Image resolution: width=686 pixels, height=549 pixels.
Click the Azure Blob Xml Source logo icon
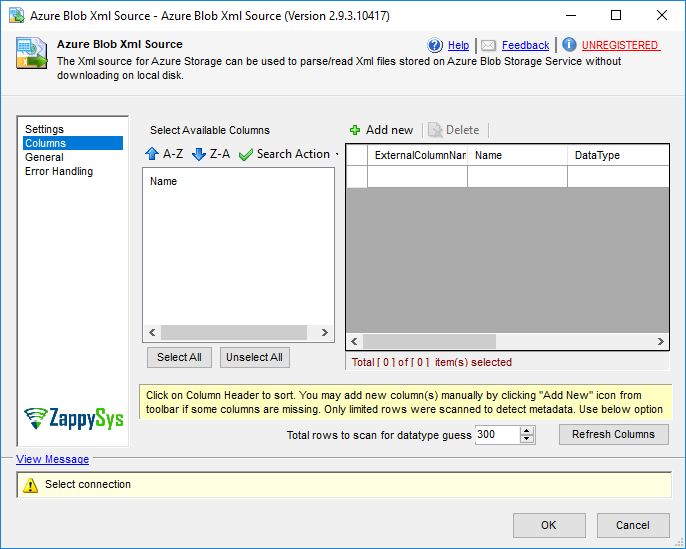pyautogui.click(x=32, y=53)
